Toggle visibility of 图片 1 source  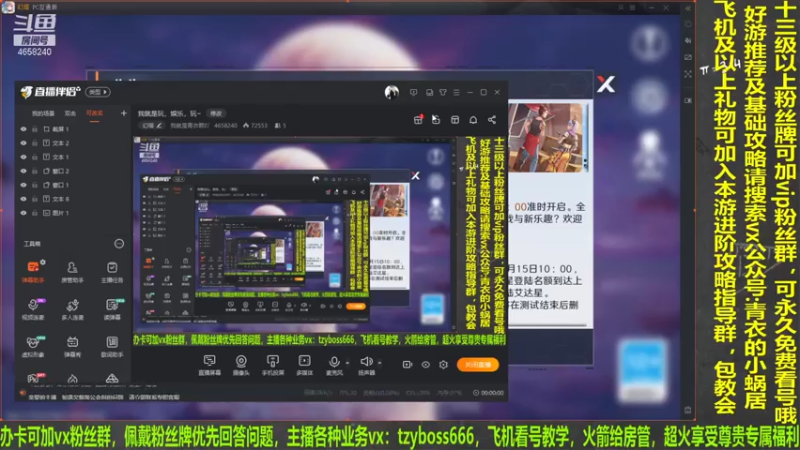click(x=23, y=213)
